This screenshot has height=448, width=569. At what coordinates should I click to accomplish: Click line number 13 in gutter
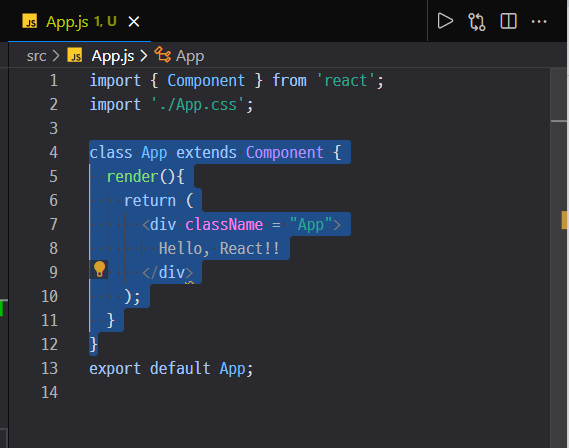(x=50, y=368)
